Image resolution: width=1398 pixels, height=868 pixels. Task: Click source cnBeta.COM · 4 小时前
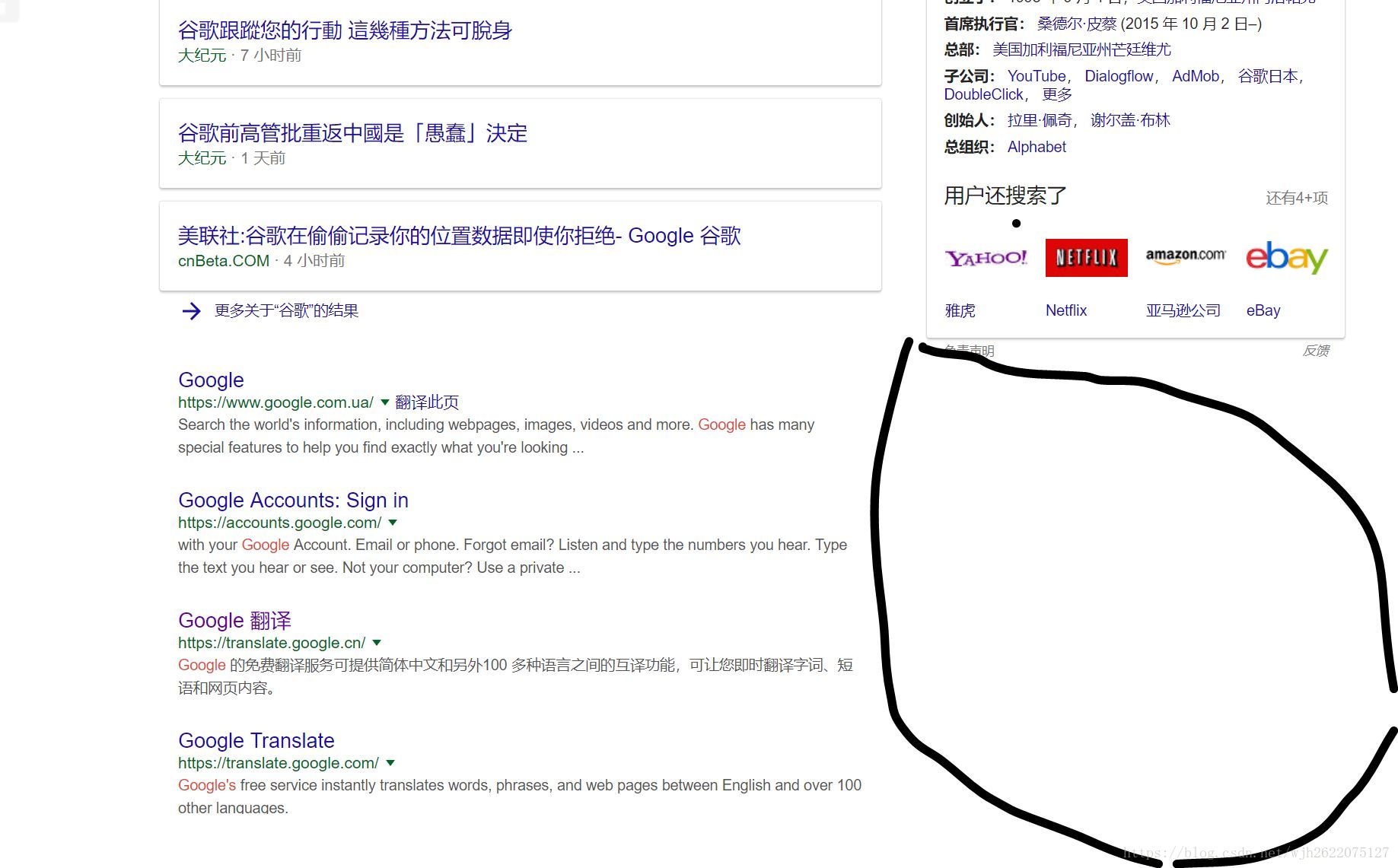(x=261, y=261)
